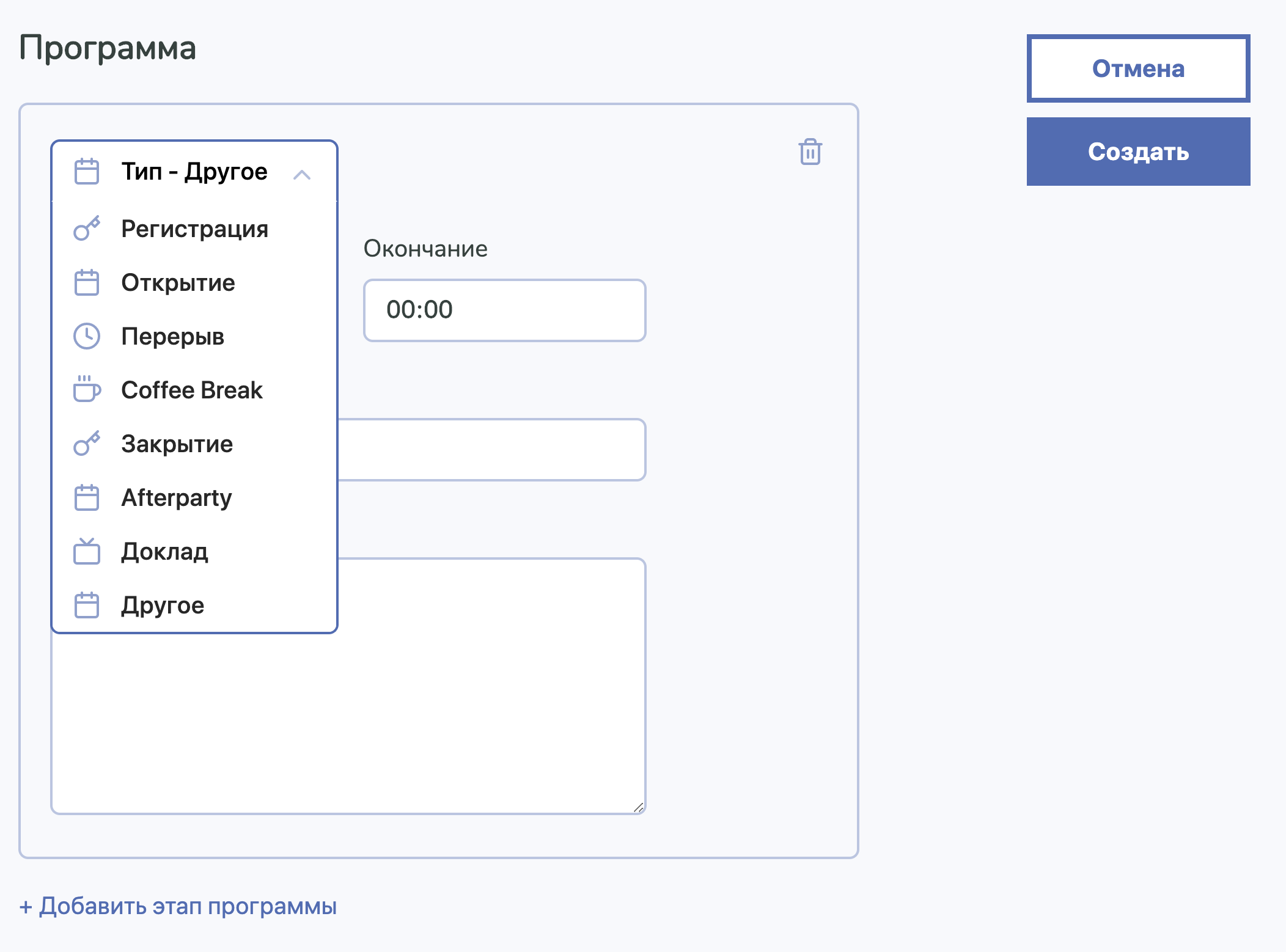
Task: Select 'Доклад' type option
Action: coord(164,552)
